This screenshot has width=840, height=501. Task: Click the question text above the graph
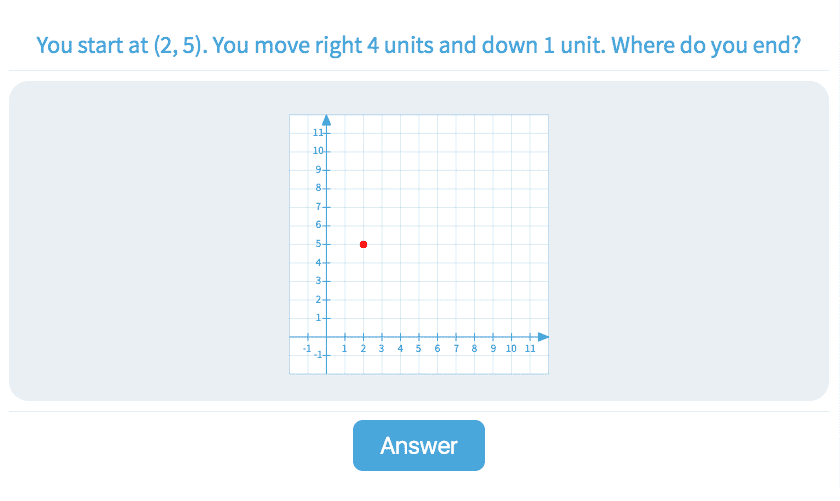tap(419, 46)
